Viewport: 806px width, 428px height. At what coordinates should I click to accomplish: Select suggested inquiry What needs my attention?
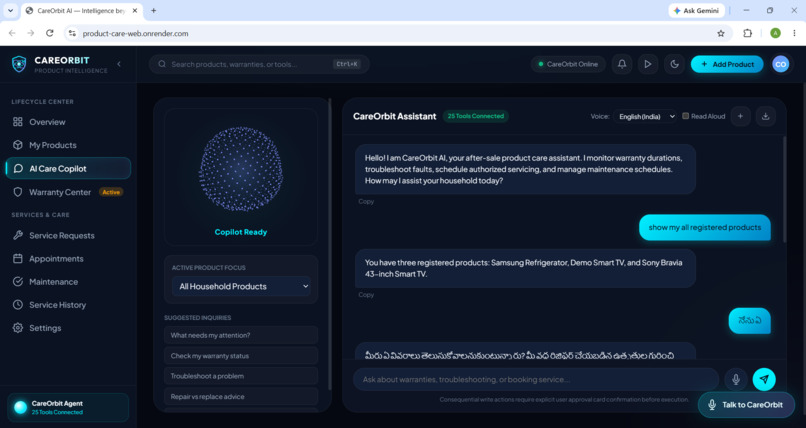point(241,335)
